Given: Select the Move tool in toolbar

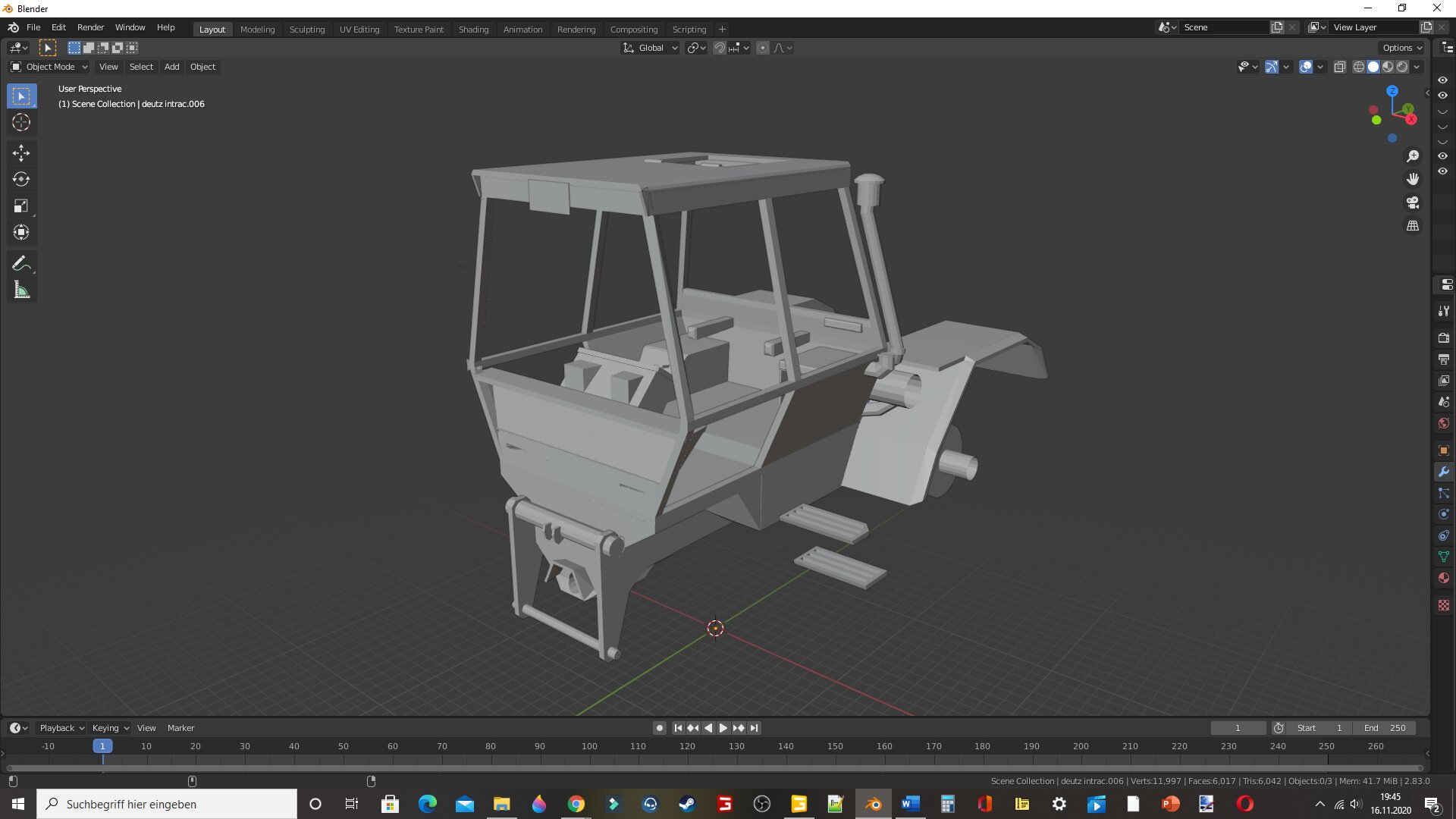Looking at the screenshot, I should click(x=21, y=153).
